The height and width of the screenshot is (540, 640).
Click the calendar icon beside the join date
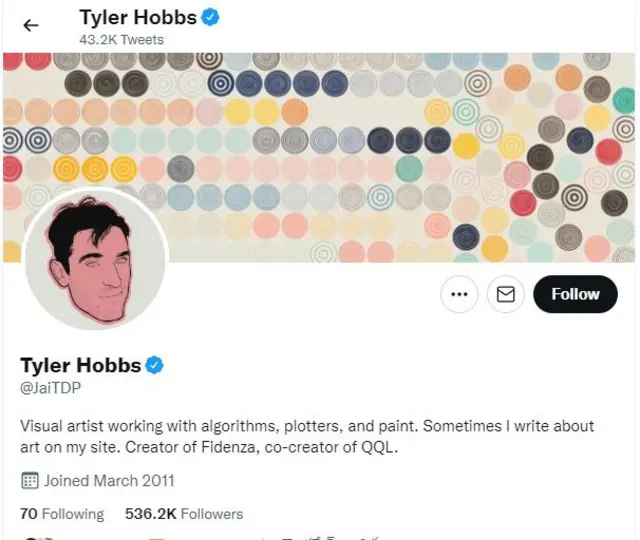tap(30, 481)
